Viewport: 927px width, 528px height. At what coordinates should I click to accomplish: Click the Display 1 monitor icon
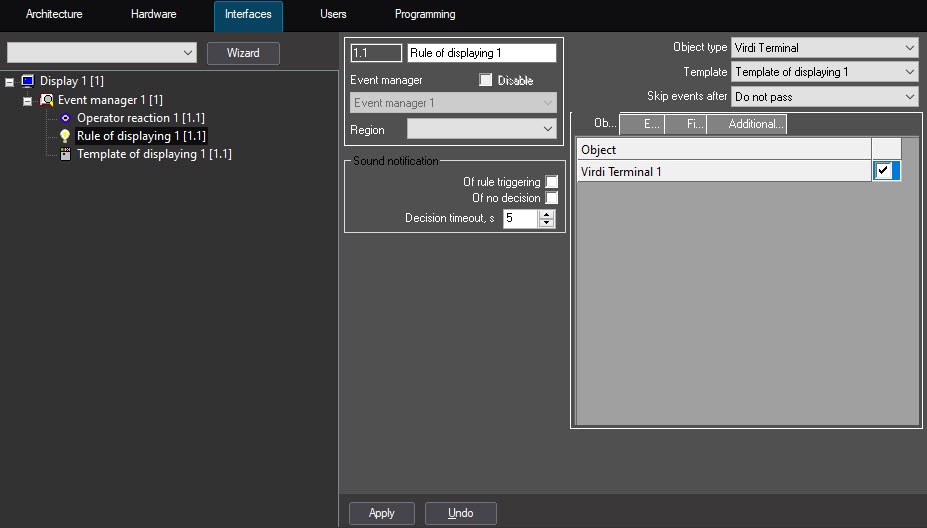pos(28,81)
